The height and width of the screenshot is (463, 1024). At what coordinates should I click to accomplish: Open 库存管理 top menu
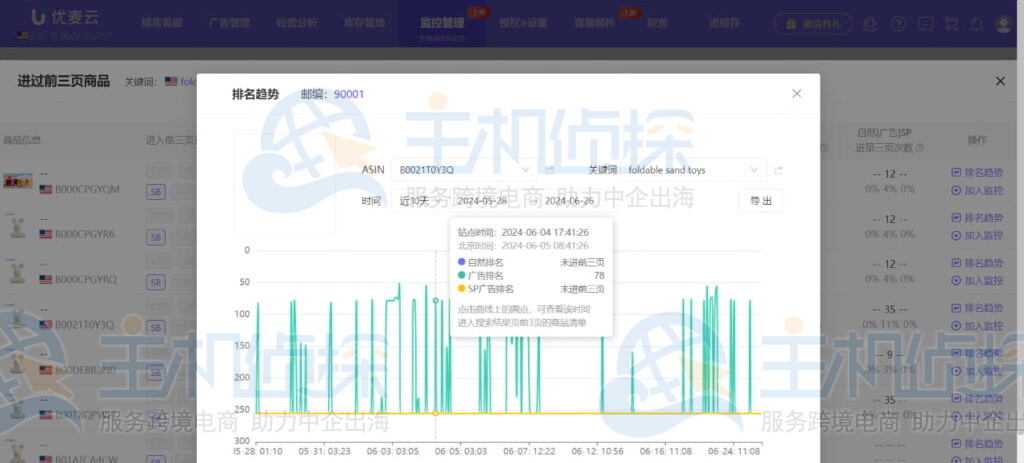[x=364, y=23]
